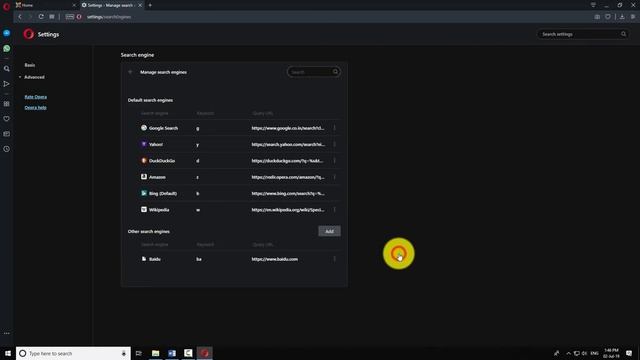Viewport: 640px width, 360px height.
Task: Open File Explorer from taskbar
Action: pyautogui.click(x=156, y=353)
